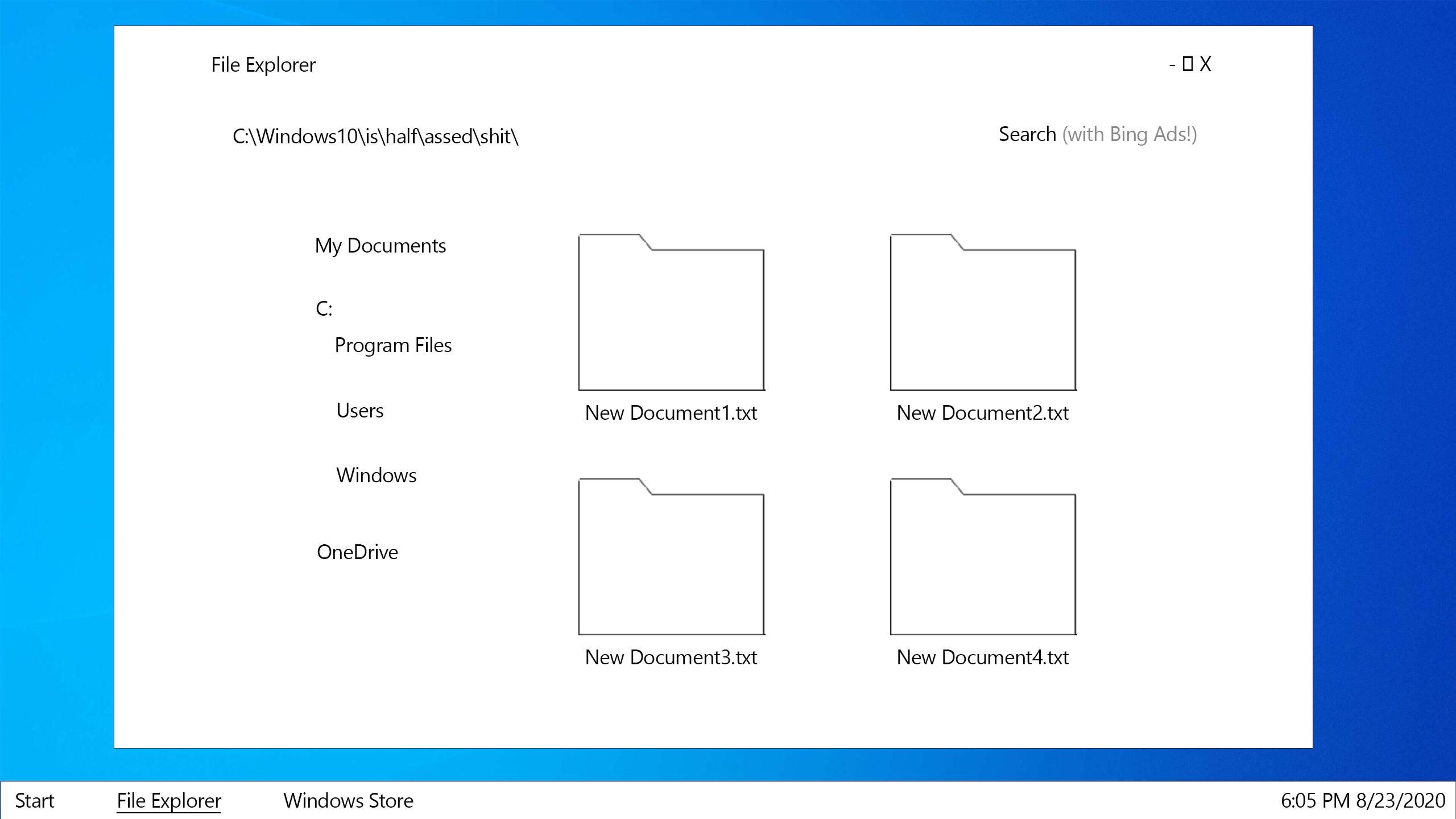Screen dimensions: 1456x819
Task: Click the File Explorer window title
Action: click(x=263, y=64)
